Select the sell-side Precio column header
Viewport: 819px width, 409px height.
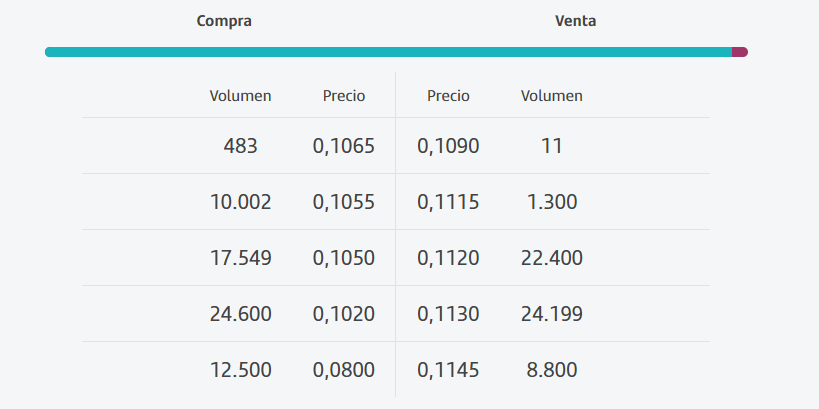click(448, 96)
